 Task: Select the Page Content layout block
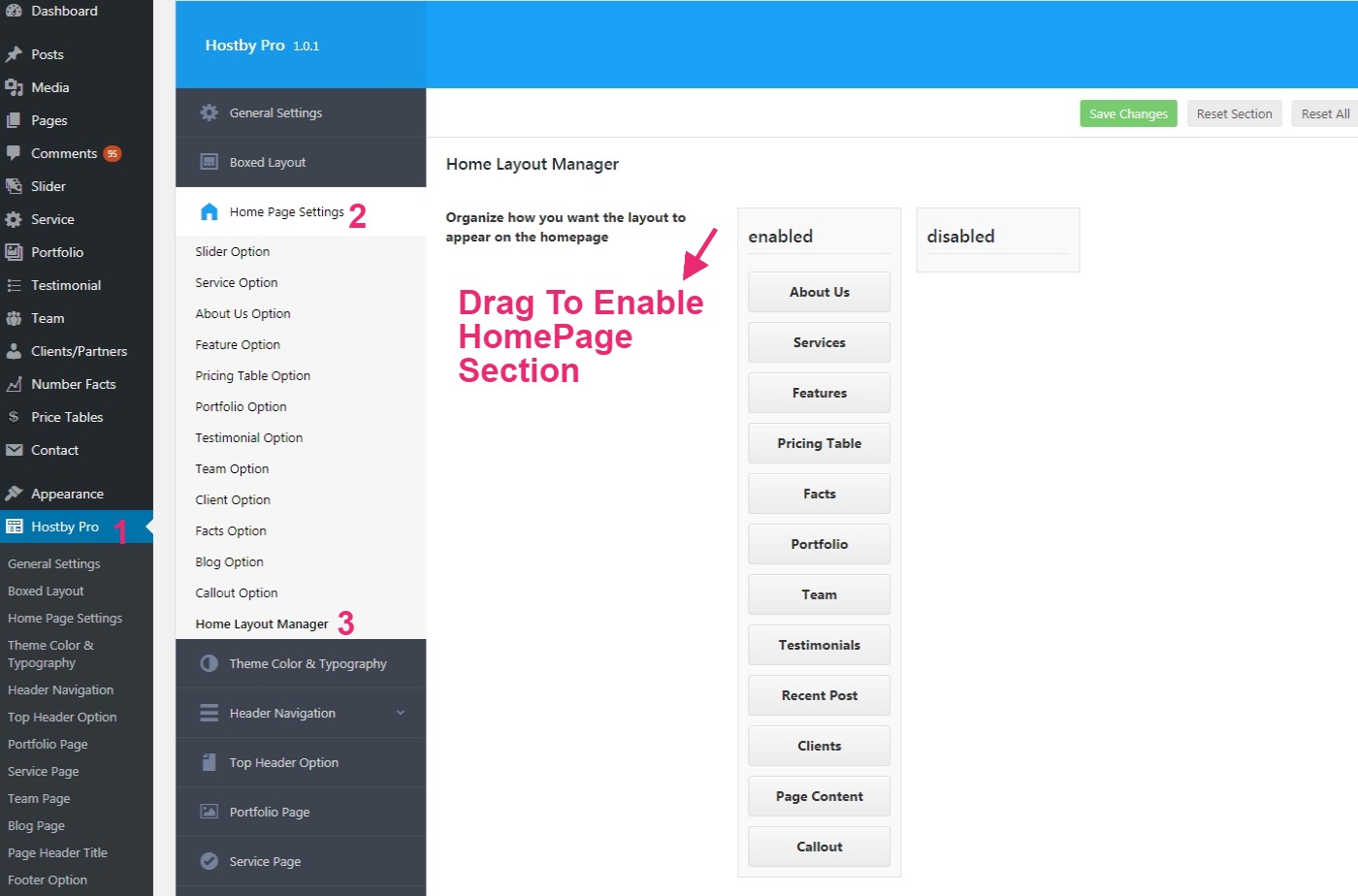(819, 796)
